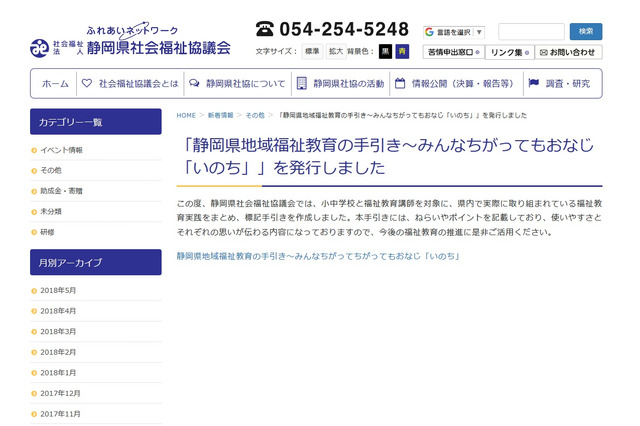This screenshot has width=640, height=426.
Task: Open the 2018年1月 archive
Action: [58, 373]
